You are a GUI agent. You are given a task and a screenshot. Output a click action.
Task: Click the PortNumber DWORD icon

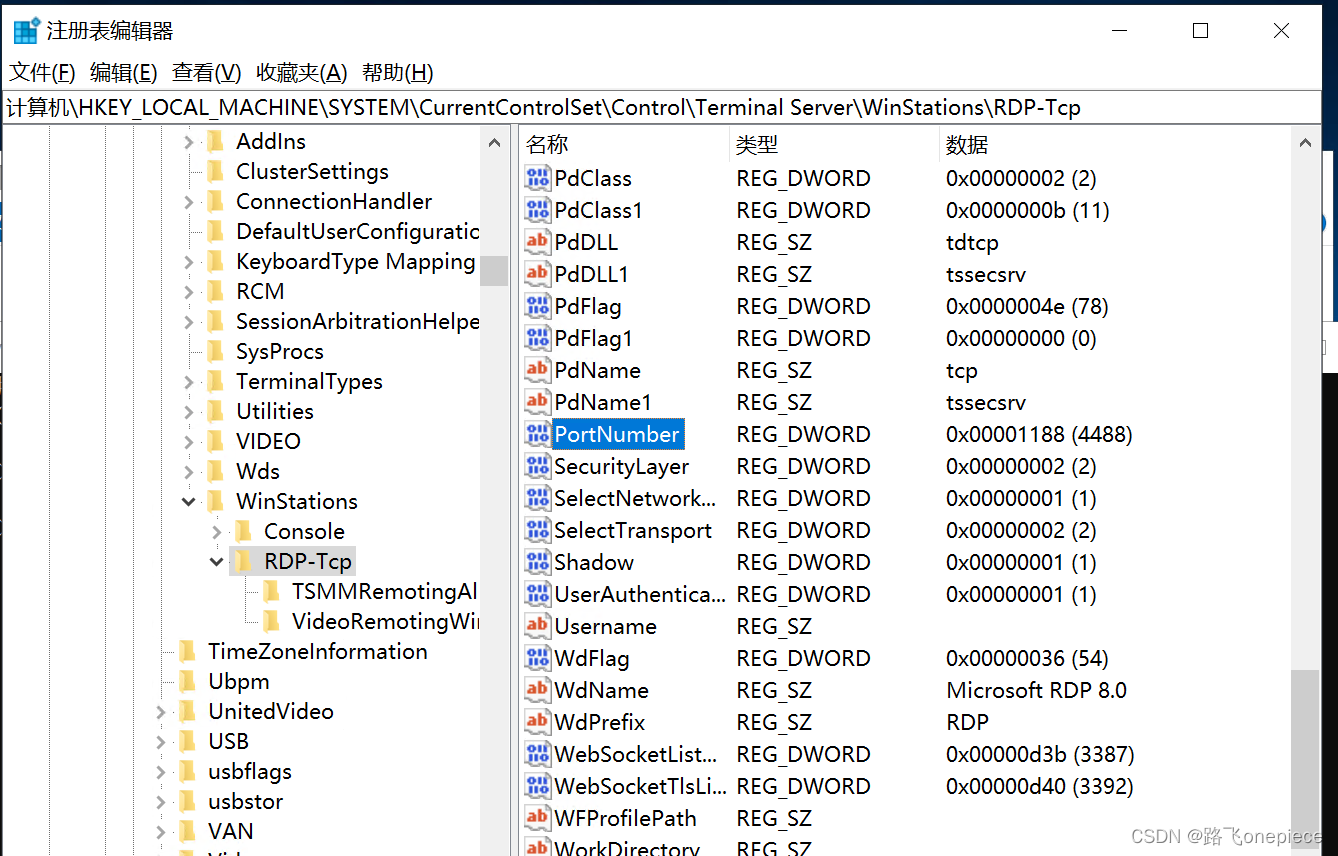click(538, 435)
